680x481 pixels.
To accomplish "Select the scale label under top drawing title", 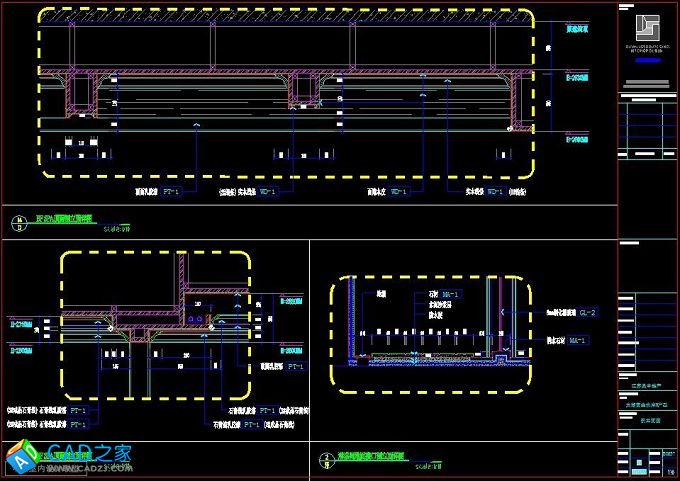I will click(x=115, y=228).
